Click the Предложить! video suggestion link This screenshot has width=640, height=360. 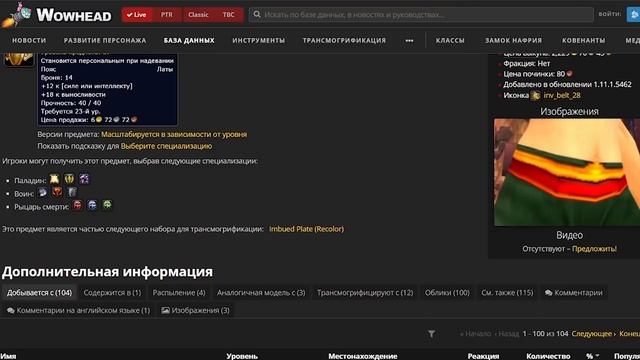[x=594, y=249]
